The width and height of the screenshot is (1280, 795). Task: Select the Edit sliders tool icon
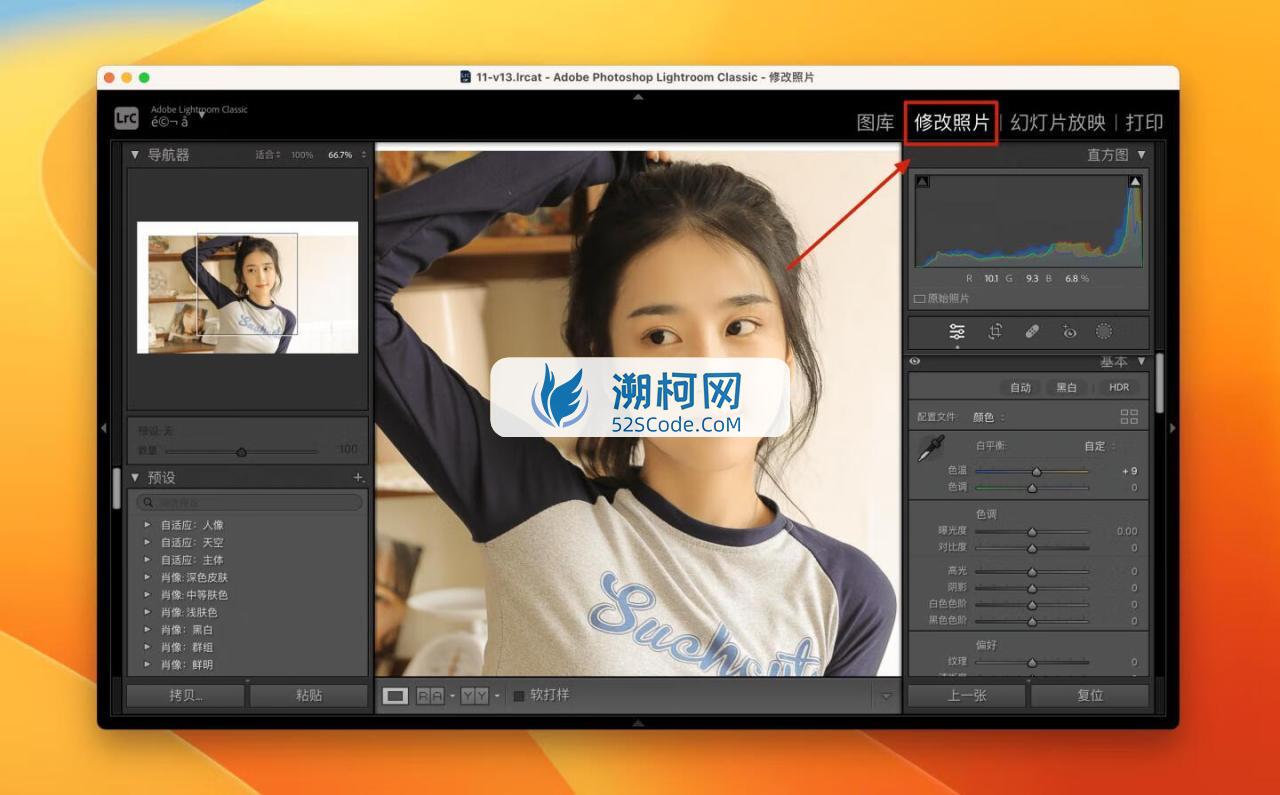pyautogui.click(x=957, y=332)
